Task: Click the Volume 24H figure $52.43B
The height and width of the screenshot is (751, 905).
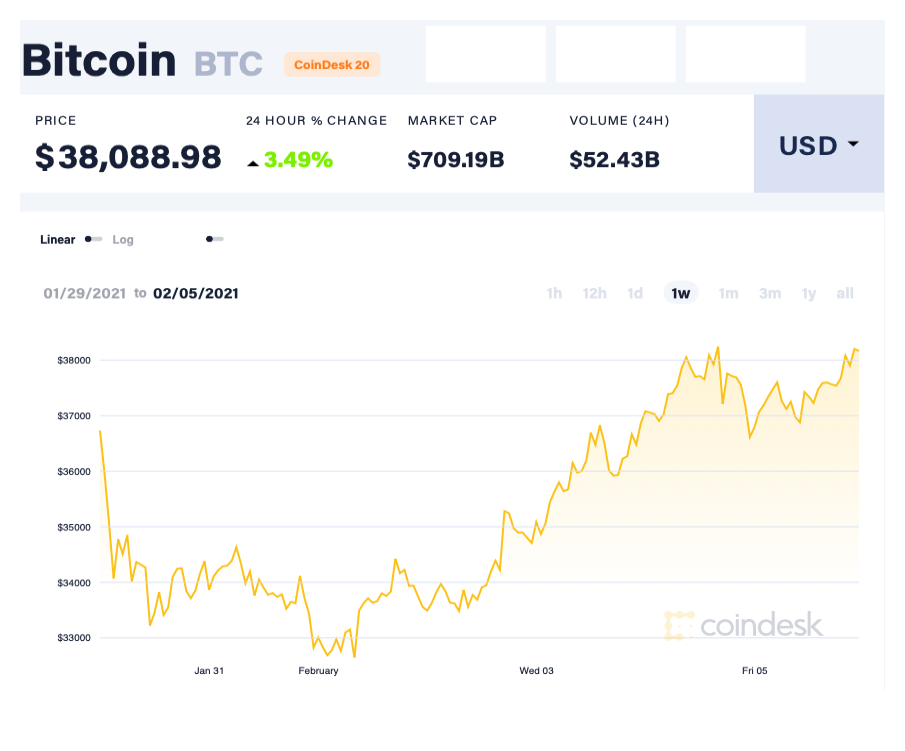Action: pyautogui.click(x=614, y=158)
